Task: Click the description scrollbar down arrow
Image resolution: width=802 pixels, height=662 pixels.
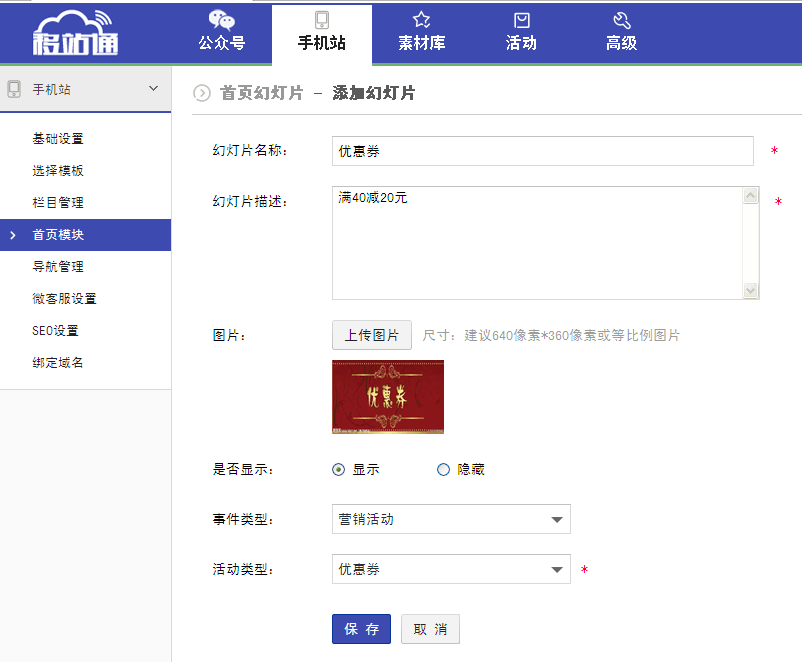Action: click(751, 291)
